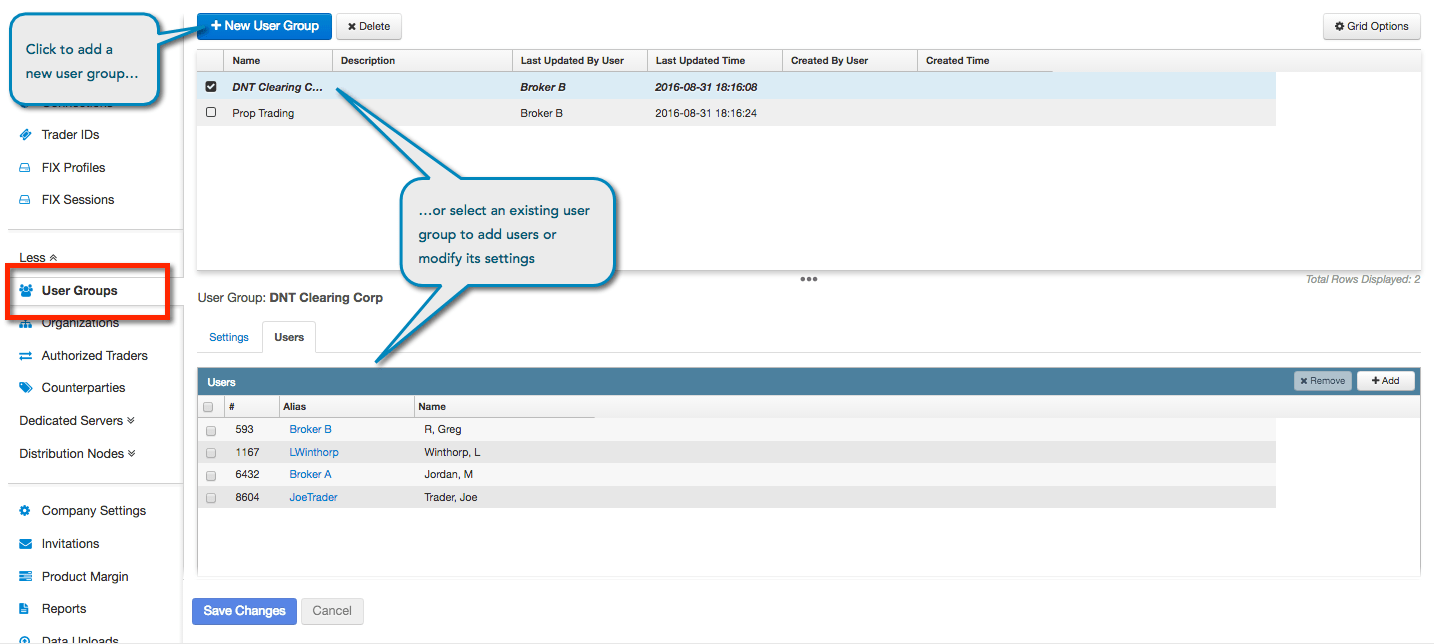Sort by Description column header
The height and width of the screenshot is (644, 1434).
point(422,61)
